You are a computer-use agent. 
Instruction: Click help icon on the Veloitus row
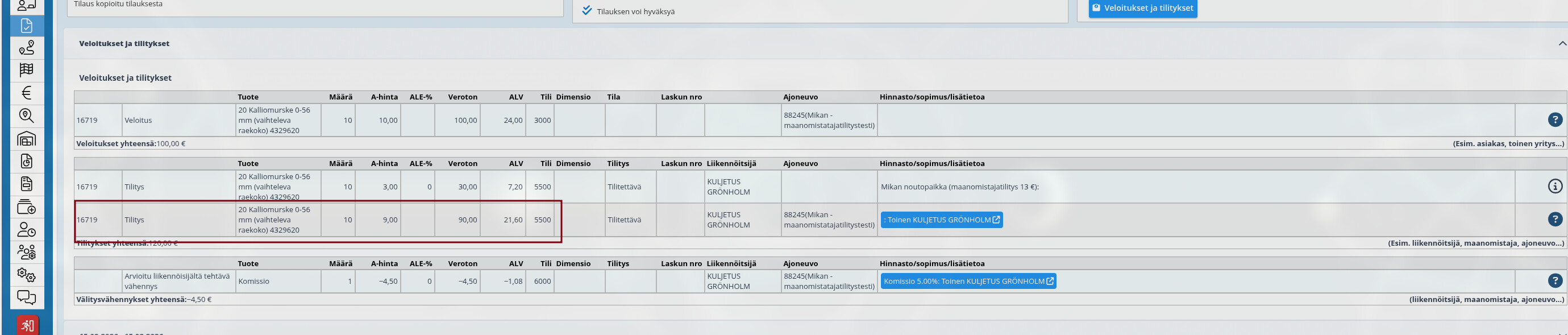[x=1554, y=120]
